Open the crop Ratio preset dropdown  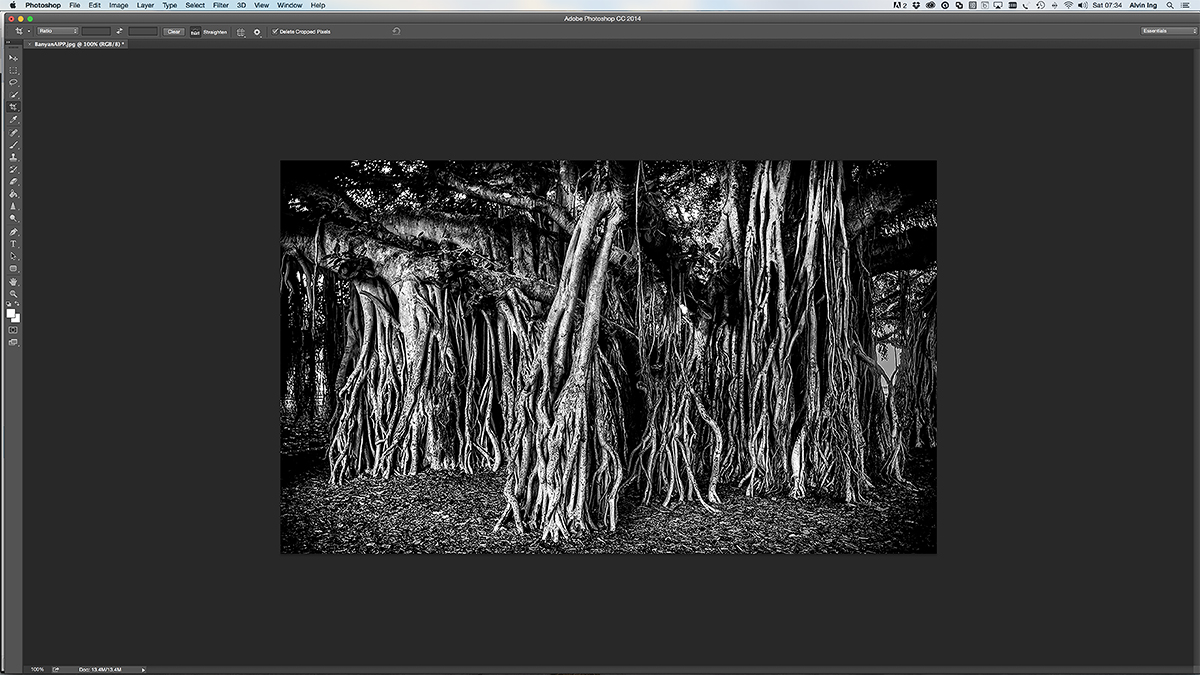point(58,31)
